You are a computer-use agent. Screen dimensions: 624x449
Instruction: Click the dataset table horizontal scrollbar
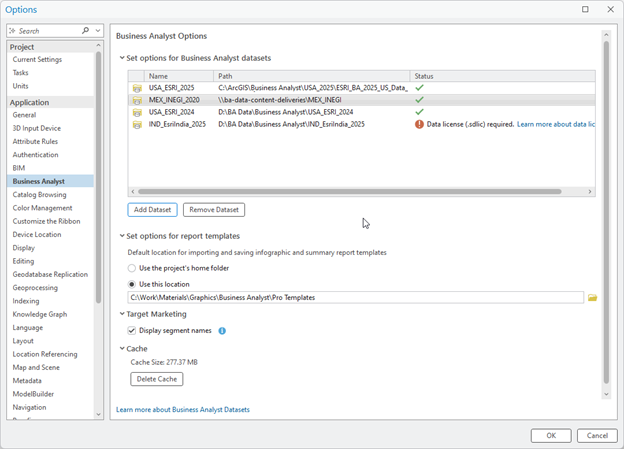coord(350,191)
